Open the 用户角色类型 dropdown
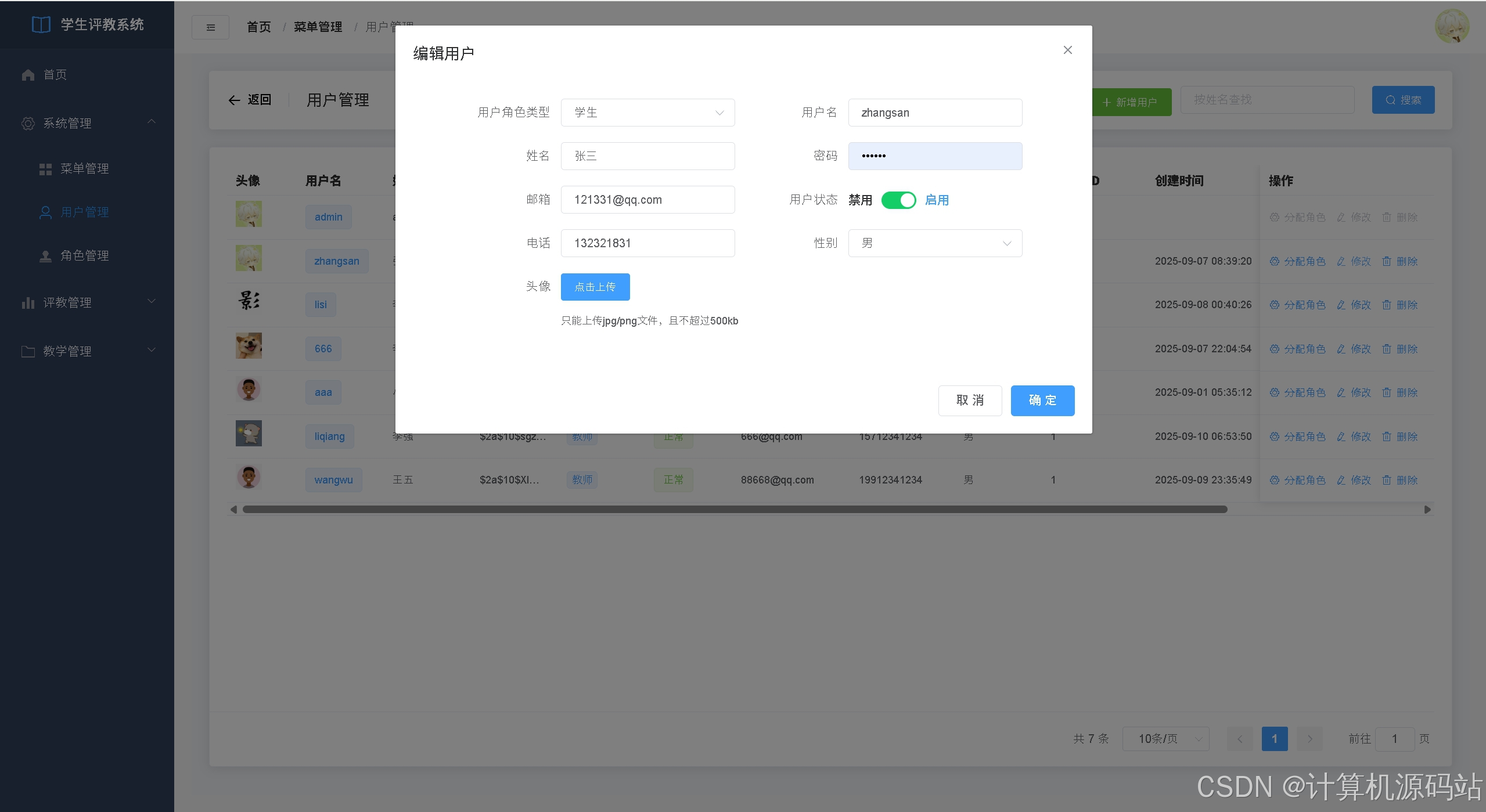The image size is (1486, 812). (x=647, y=113)
